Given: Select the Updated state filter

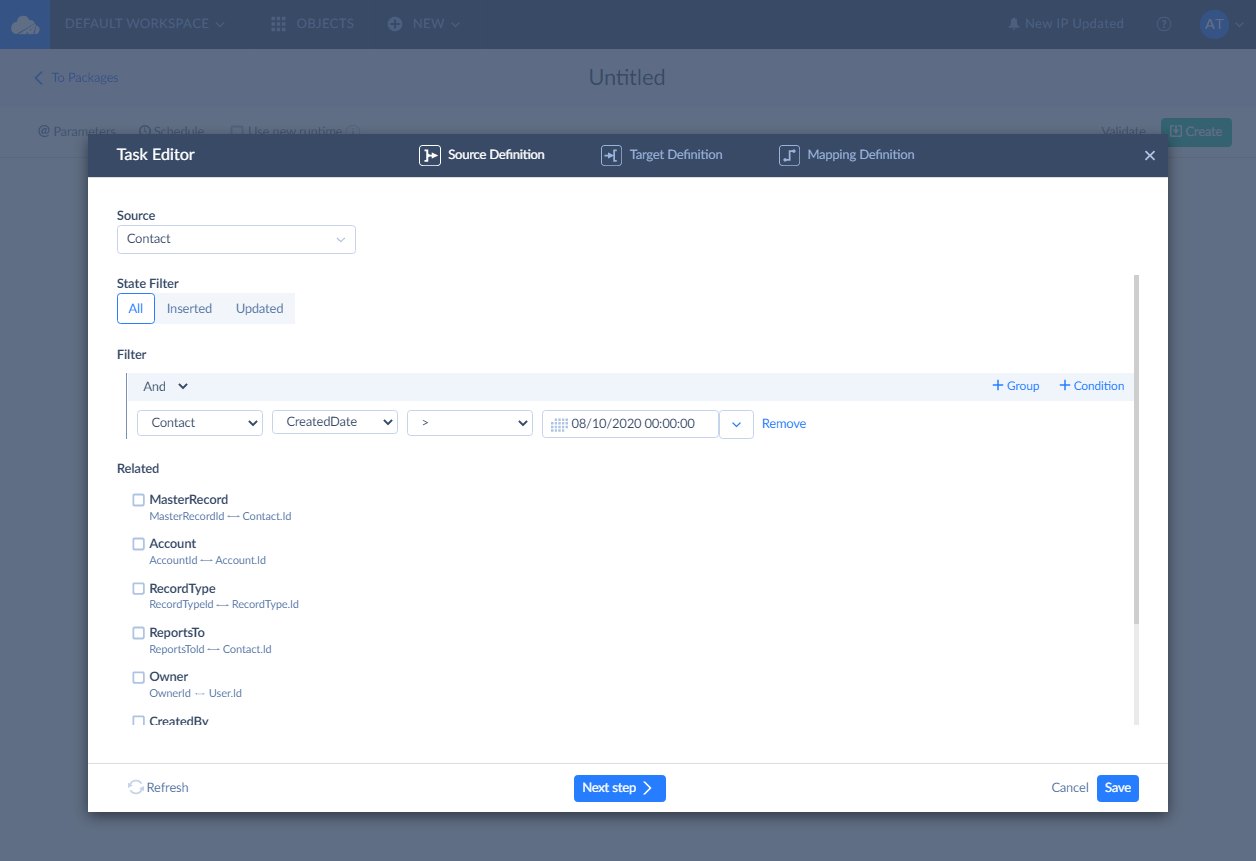Looking at the screenshot, I should (x=259, y=309).
